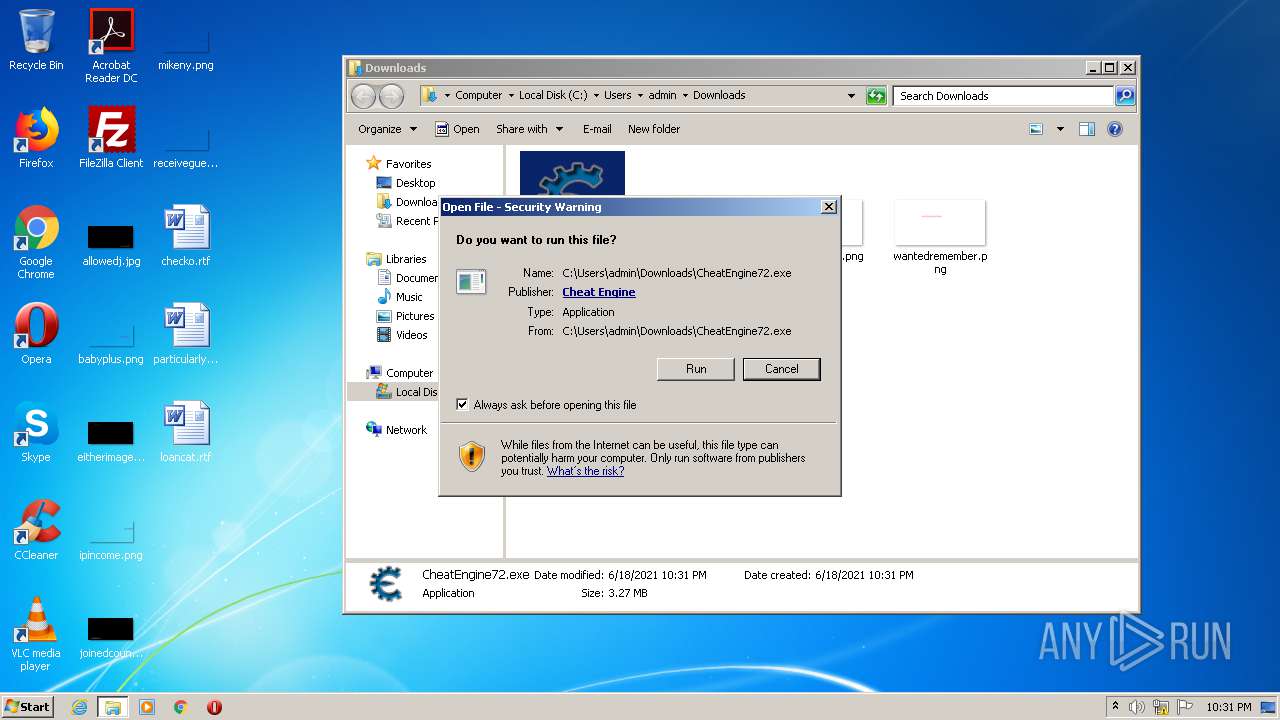Open VLC media player shortcut

click(36, 634)
